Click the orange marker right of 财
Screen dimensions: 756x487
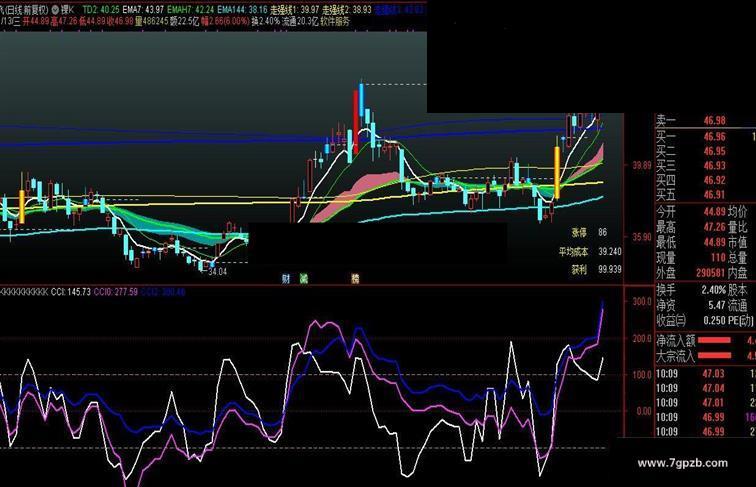tap(355, 278)
